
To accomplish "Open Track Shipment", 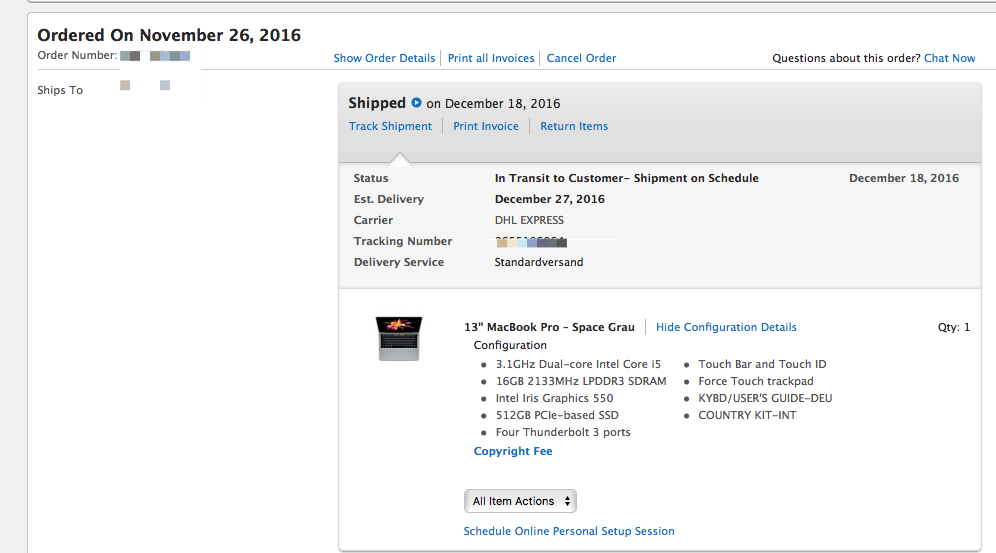I will 390,126.
